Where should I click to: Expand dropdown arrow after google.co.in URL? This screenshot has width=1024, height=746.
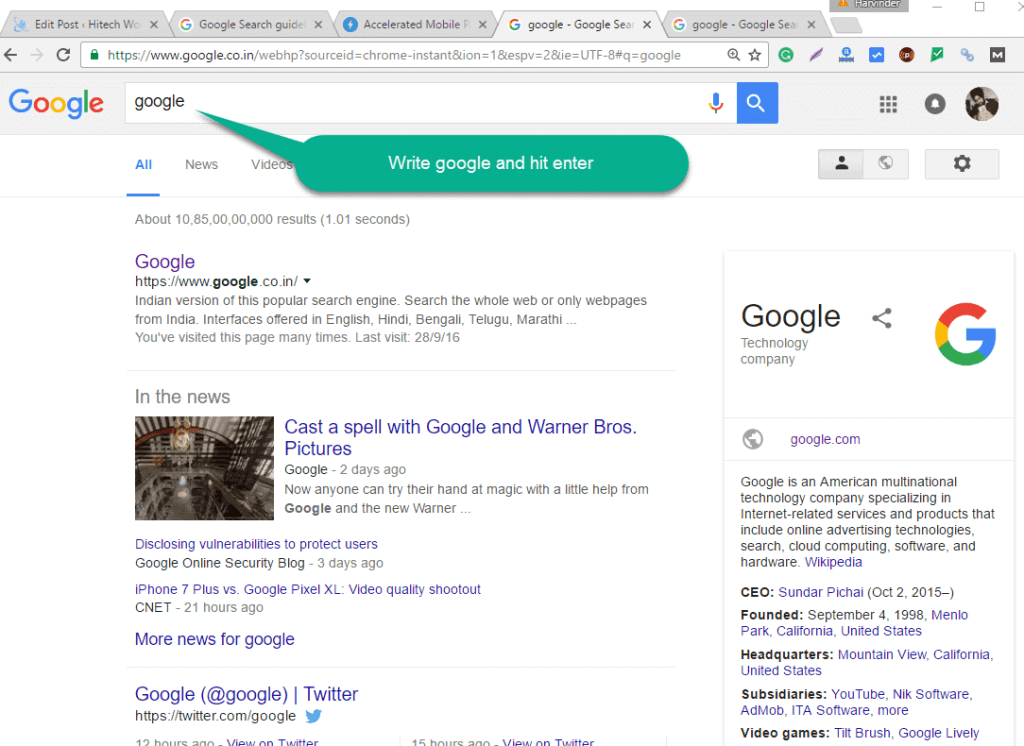[307, 281]
